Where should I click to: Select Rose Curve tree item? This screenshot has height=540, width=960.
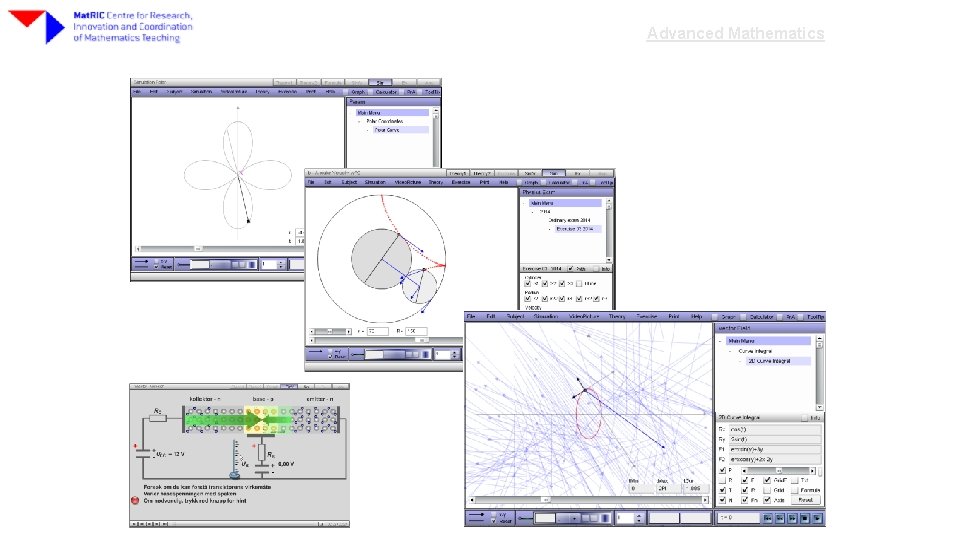click(x=400, y=130)
